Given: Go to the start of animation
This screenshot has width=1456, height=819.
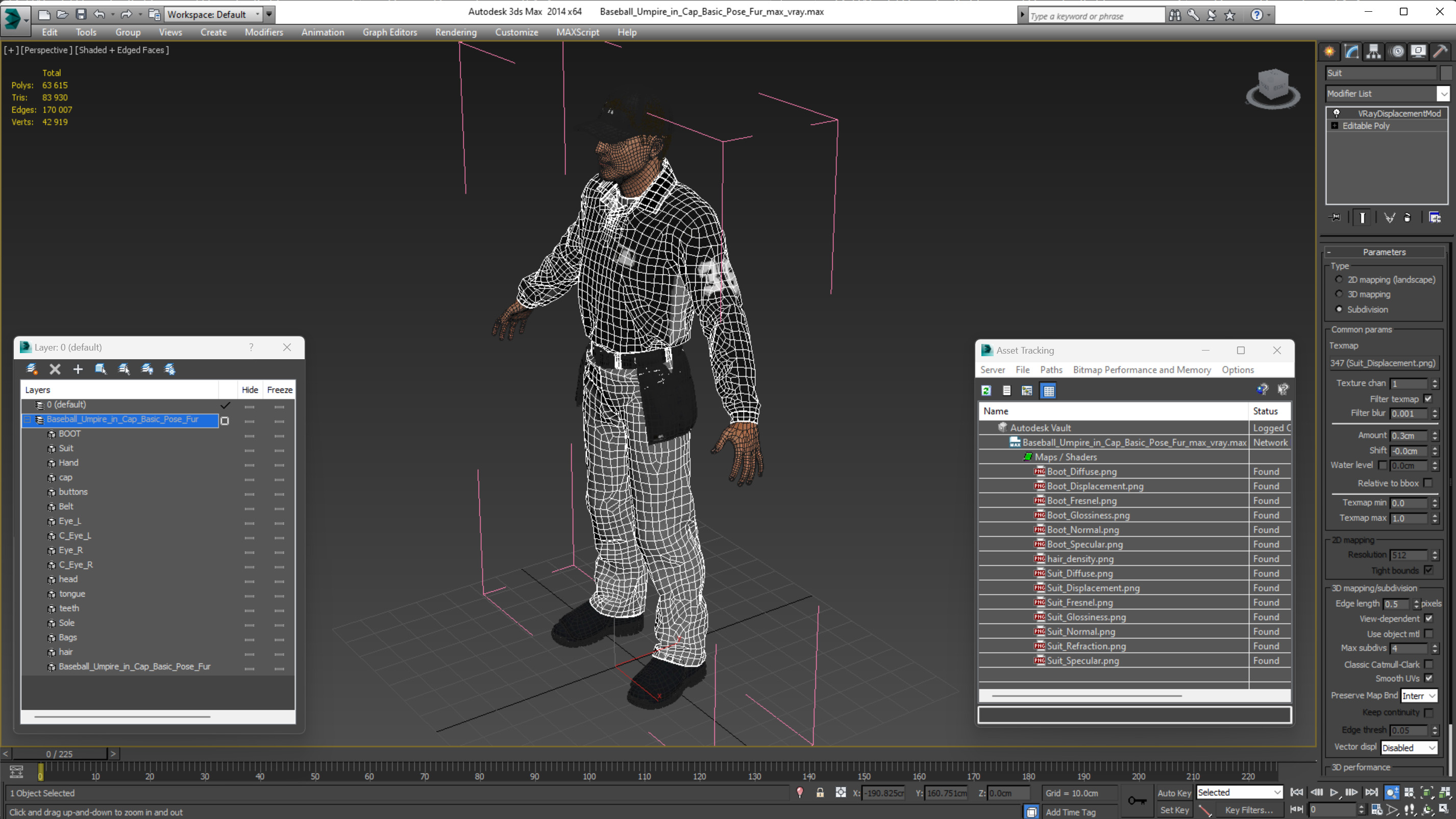Looking at the screenshot, I should [x=1297, y=792].
